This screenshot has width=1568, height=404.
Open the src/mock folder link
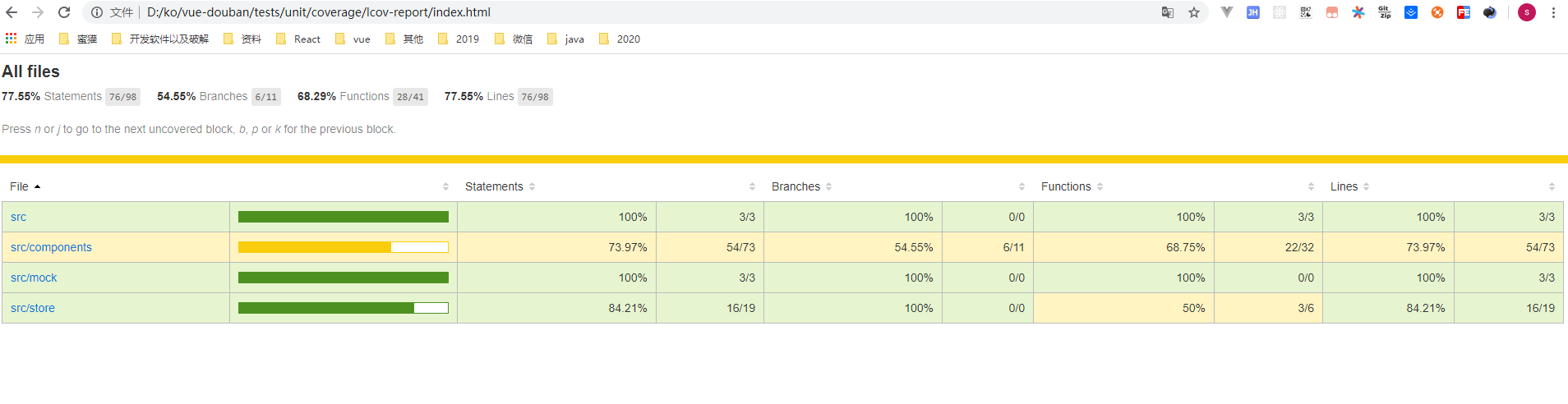(34, 278)
